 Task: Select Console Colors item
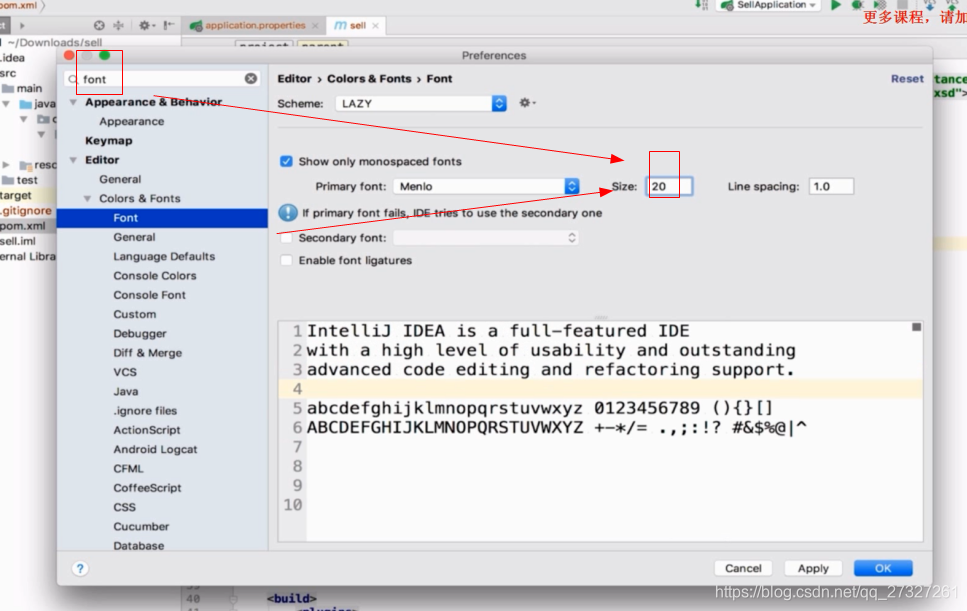(x=155, y=276)
